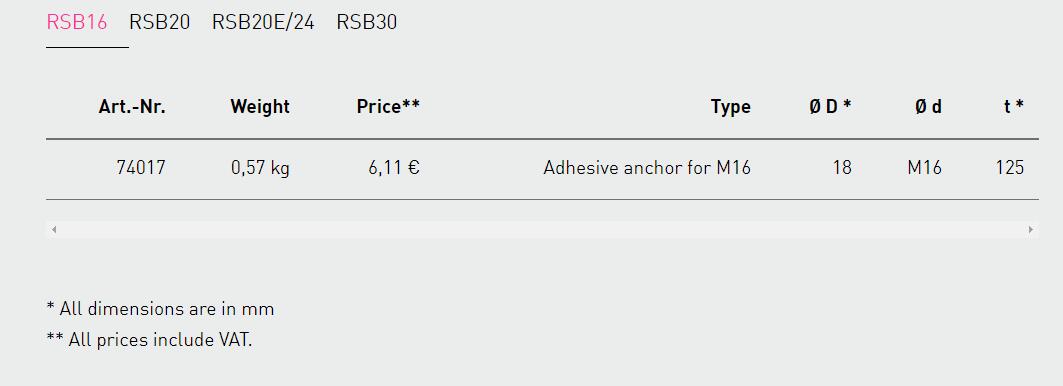Image resolution: width=1063 pixels, height=386 pixels.
Task: Switch to the RSB20 tab
Action: (159, 22)
